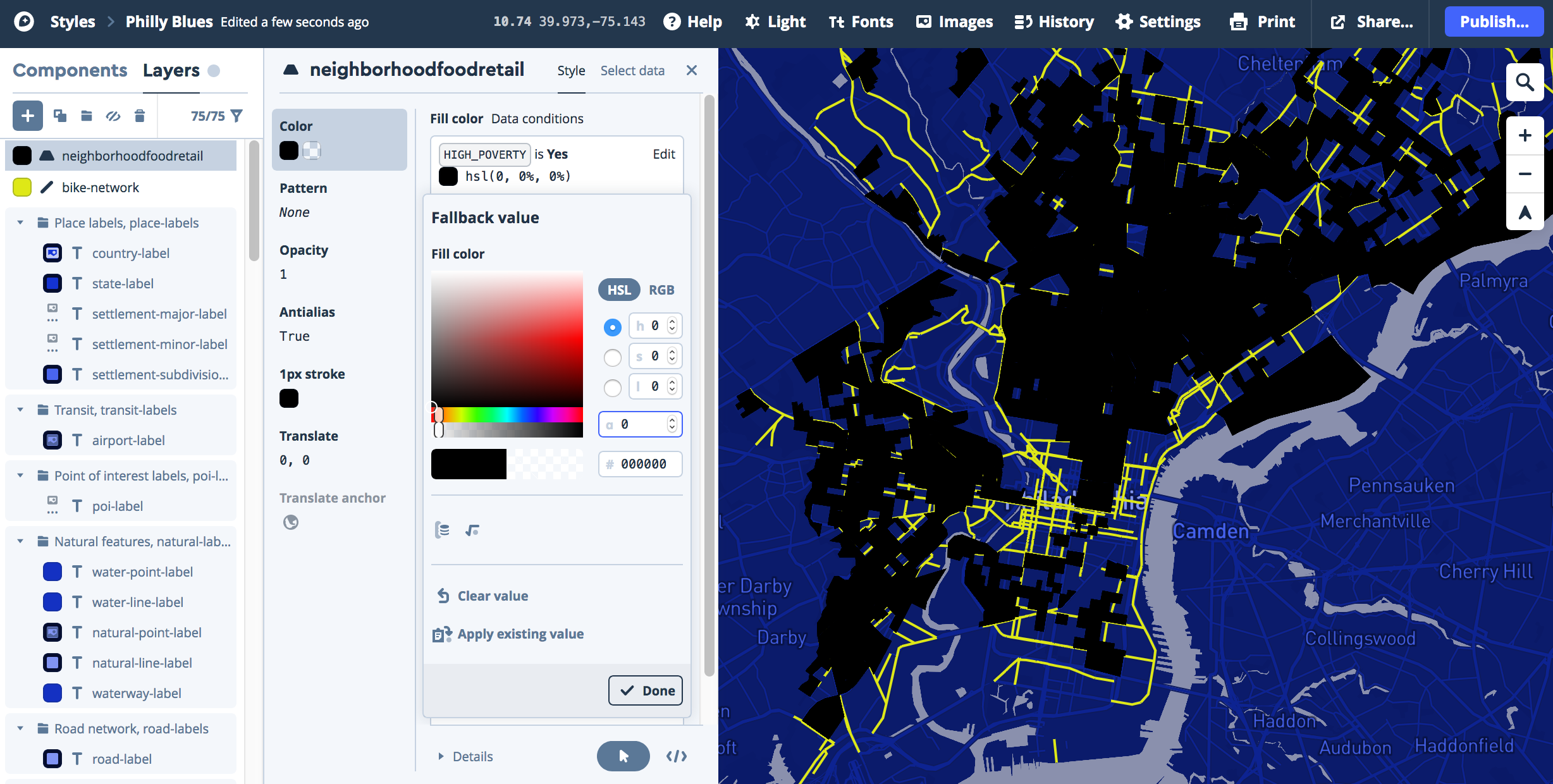Screen dimensions: 1553x784
Task: Switch to the Select data tab
Action: click(x=632, y=71)
